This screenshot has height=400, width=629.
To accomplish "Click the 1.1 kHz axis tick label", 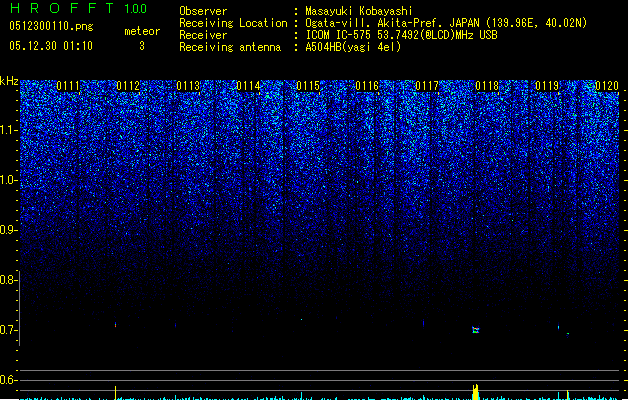I will tap(9, 130).
